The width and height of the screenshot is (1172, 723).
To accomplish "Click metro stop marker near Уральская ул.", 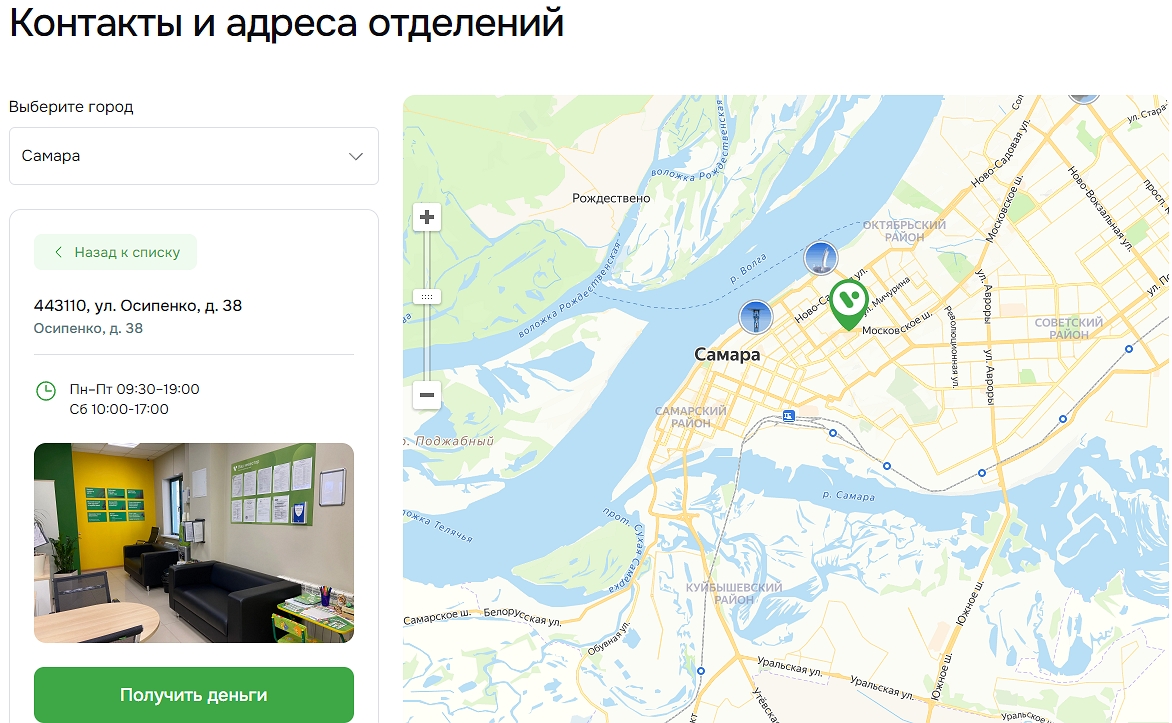I will click(700, 671).
